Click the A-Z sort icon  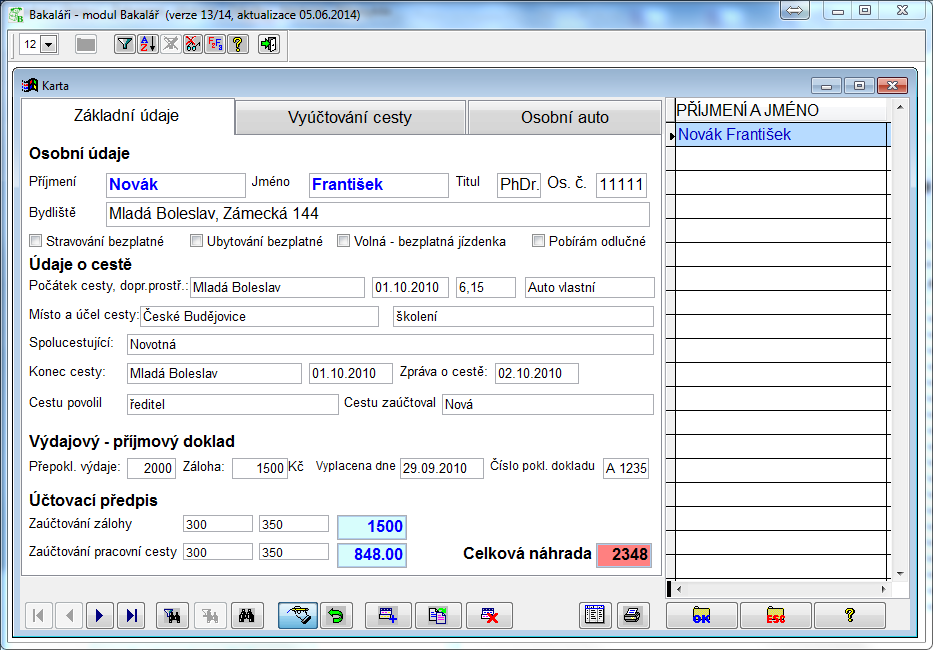click(x=147, y=45)
